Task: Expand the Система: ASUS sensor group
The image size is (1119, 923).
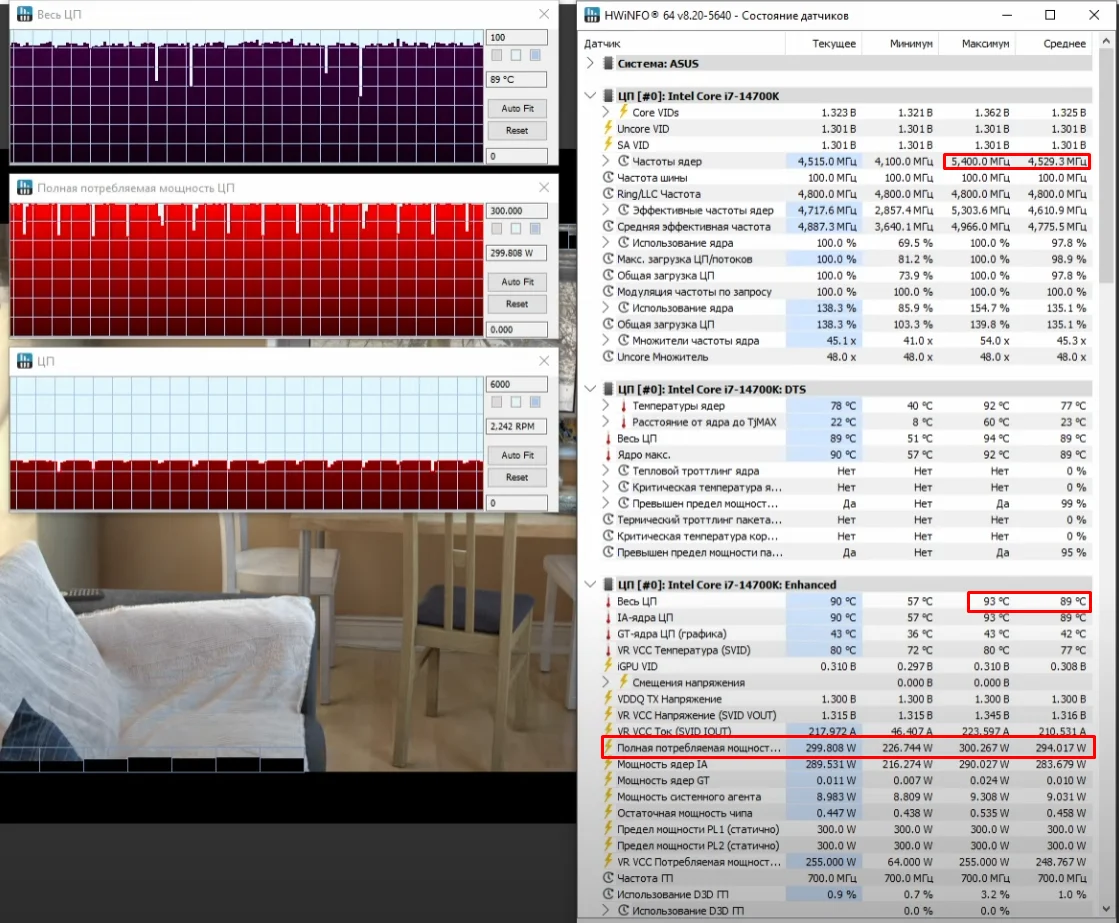Action: (590, 64)
